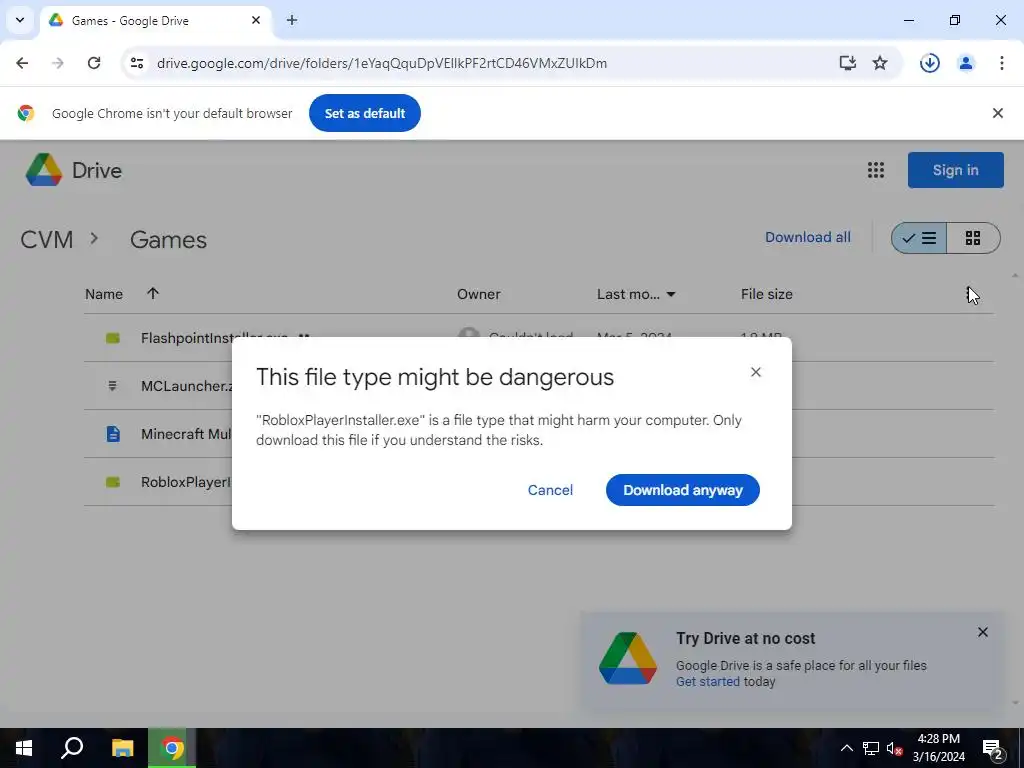This screenshot has width=1024, height=768.
Task: Switch to list layout view
Action: [919, 238]
